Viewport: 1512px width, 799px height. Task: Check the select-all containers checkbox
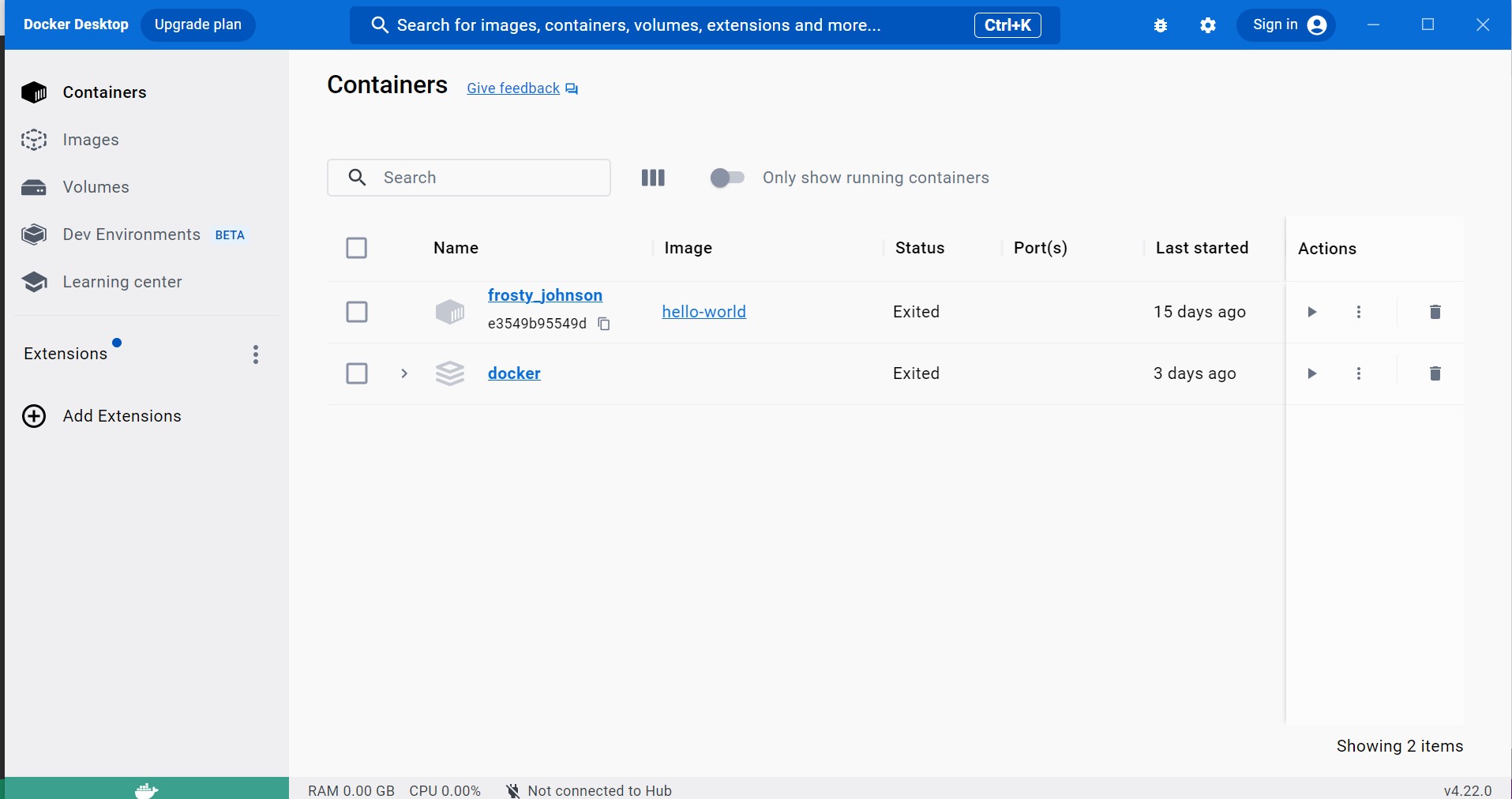(357, 248)
